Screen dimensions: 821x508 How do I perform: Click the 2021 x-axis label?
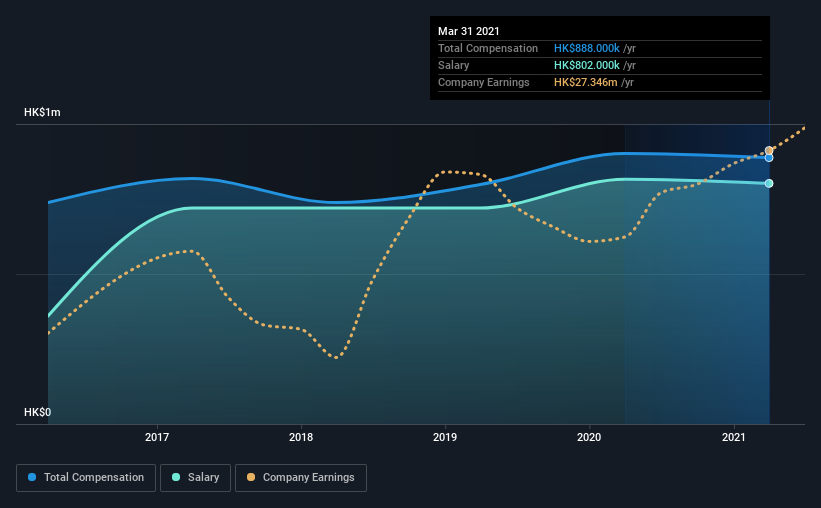coord(733,437)
